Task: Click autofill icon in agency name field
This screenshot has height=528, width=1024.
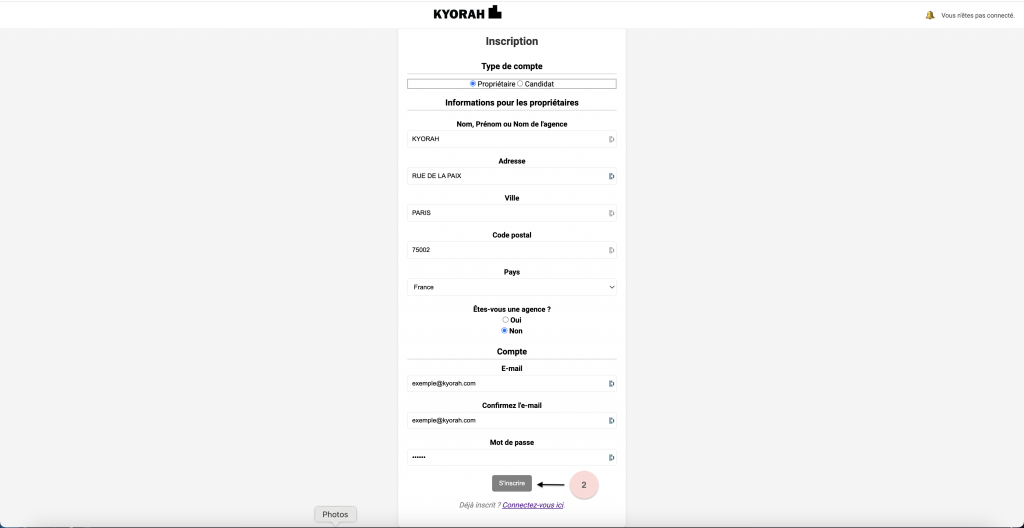Action: pos(611,139)
